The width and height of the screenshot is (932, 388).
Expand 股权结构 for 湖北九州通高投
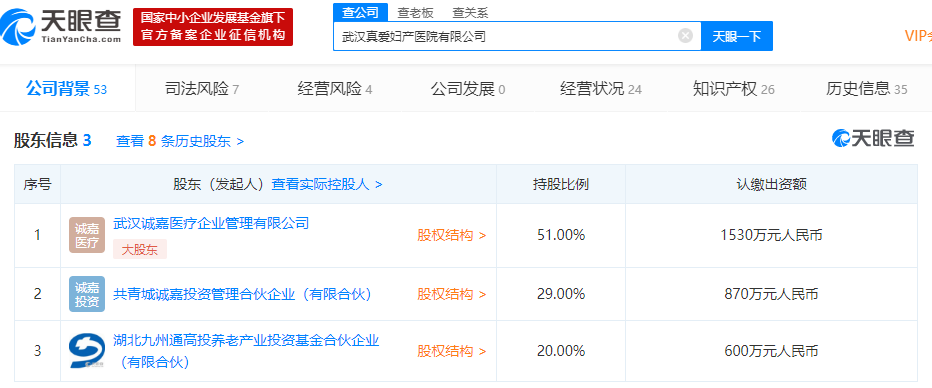452,351
